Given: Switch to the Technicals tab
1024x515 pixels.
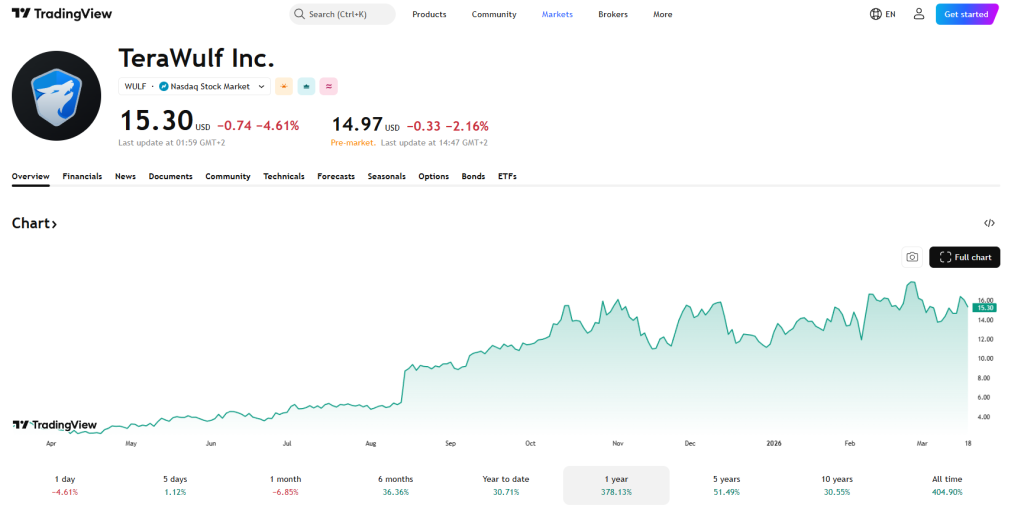Looking at the screenshot, I should [283, 176].
